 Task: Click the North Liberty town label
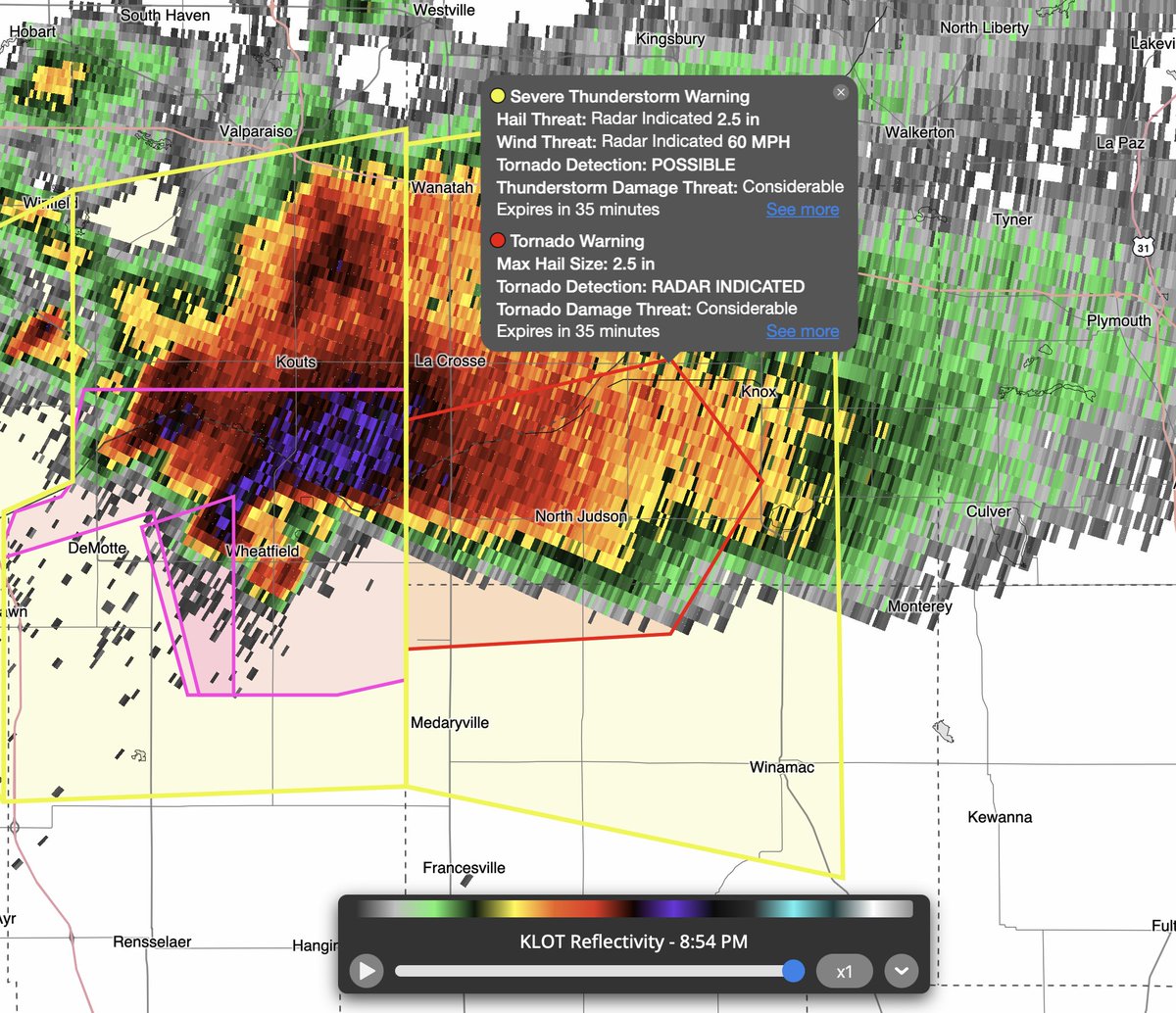985,28
